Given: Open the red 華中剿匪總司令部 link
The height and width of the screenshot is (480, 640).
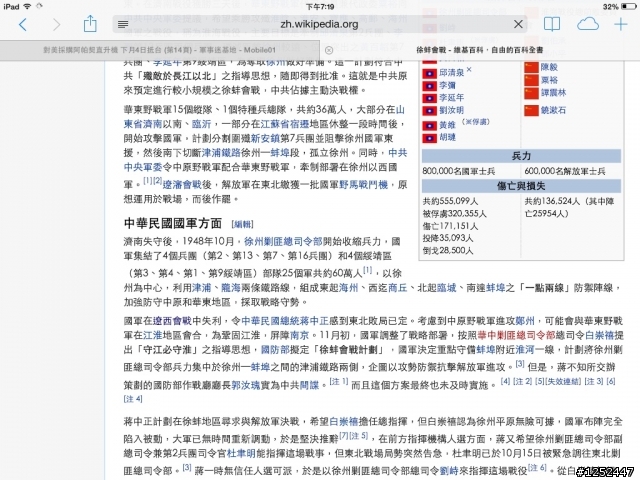Looking at the screenshot, I should 516,335.
